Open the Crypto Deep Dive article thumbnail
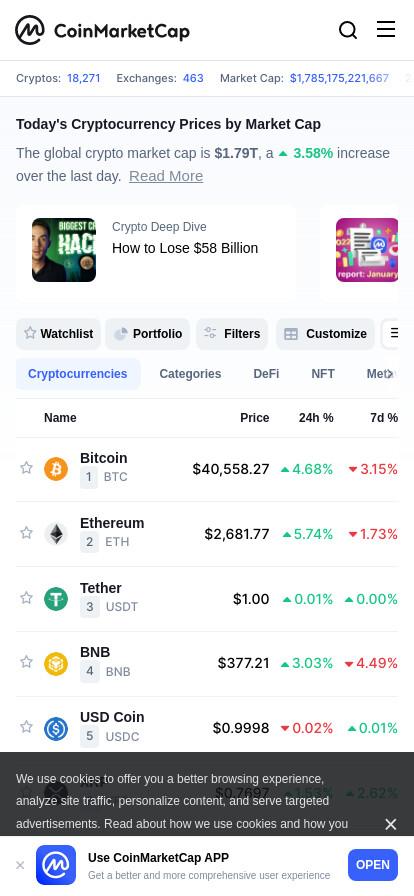Image resolution: width=414 pixels, height=896 pixels. pos(64,250)
